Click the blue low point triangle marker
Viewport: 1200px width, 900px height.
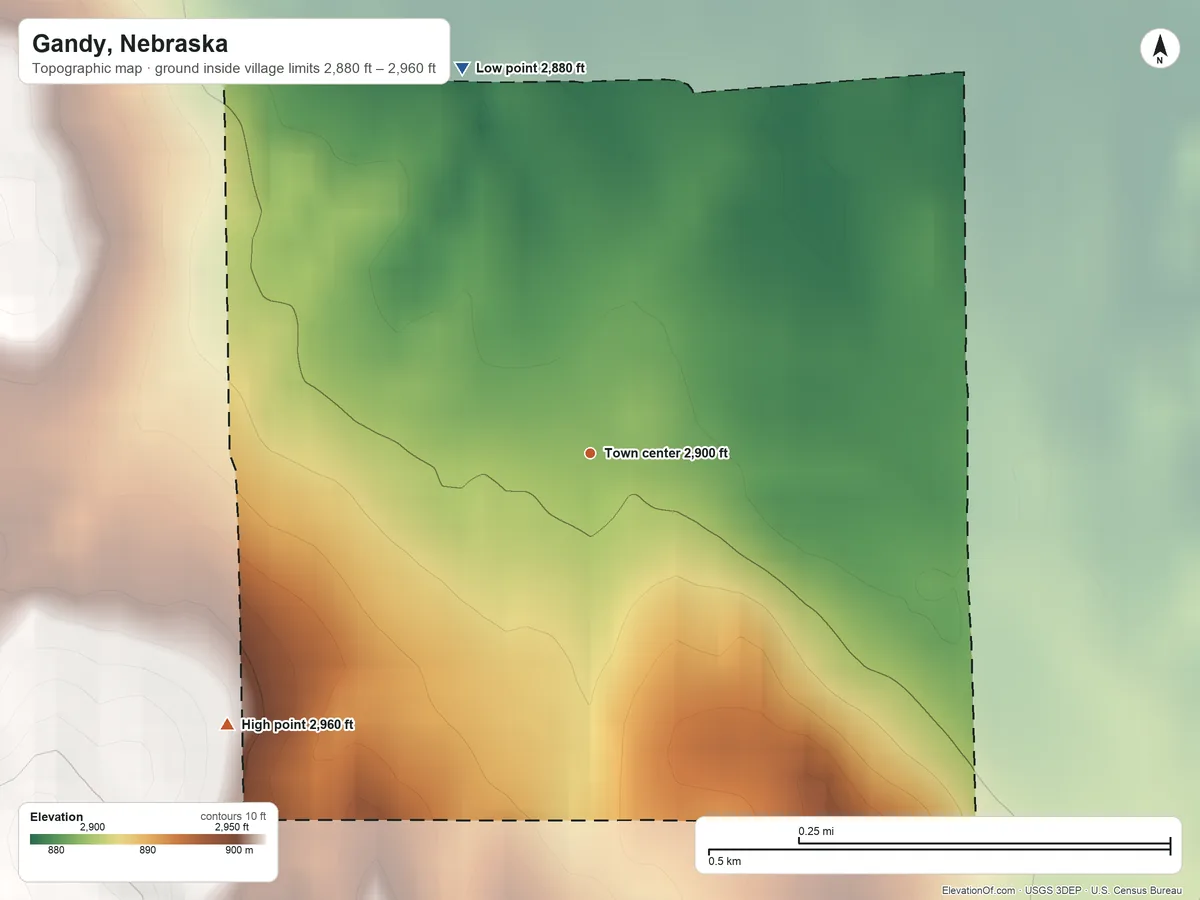(462, 68)
